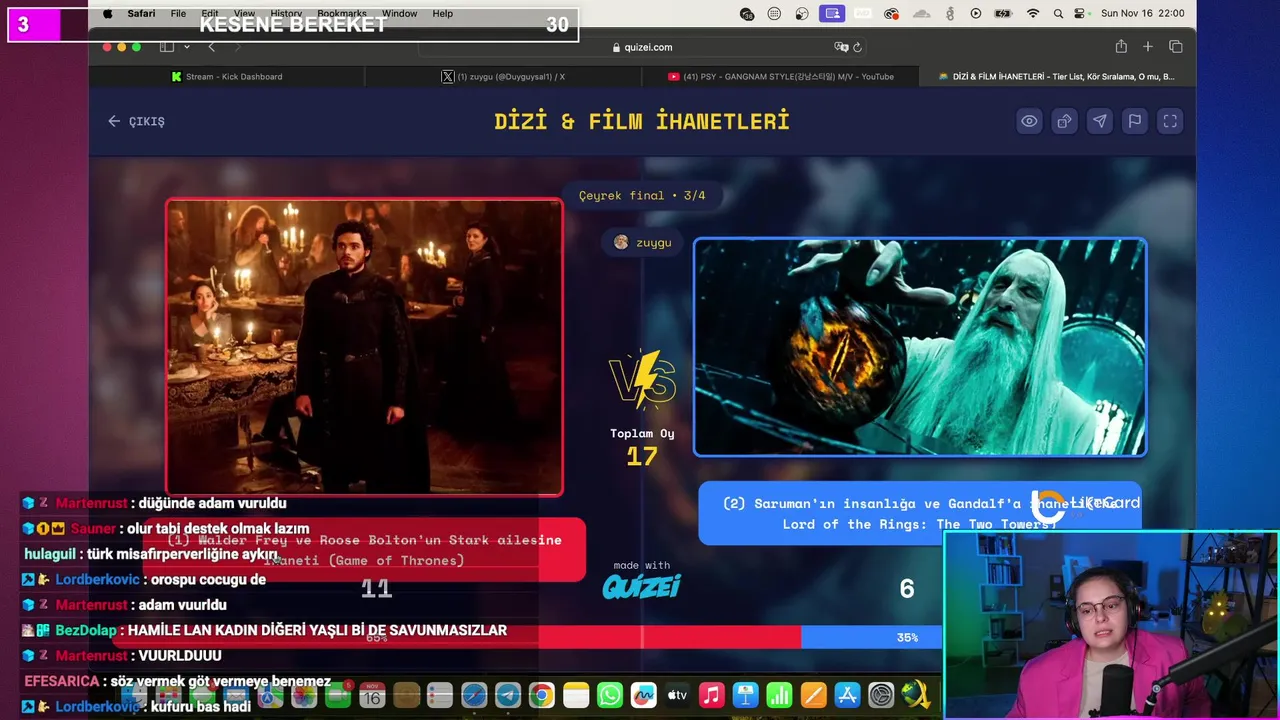1280x720 pixels.
Task: Show Safari tab overview
Action: click(x=1176, y=47)
